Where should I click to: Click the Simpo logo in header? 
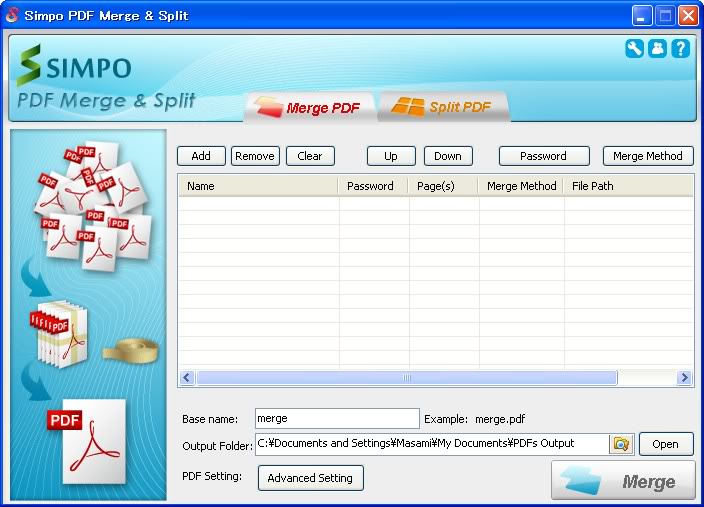(x=75, y=67)
